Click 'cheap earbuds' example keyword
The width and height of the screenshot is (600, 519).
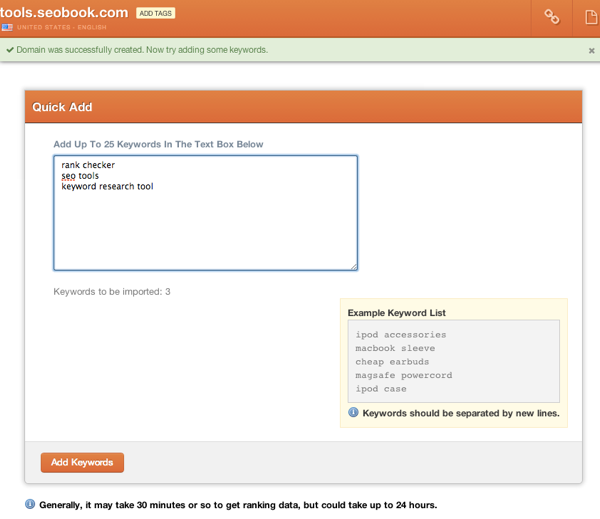[392, 362]
